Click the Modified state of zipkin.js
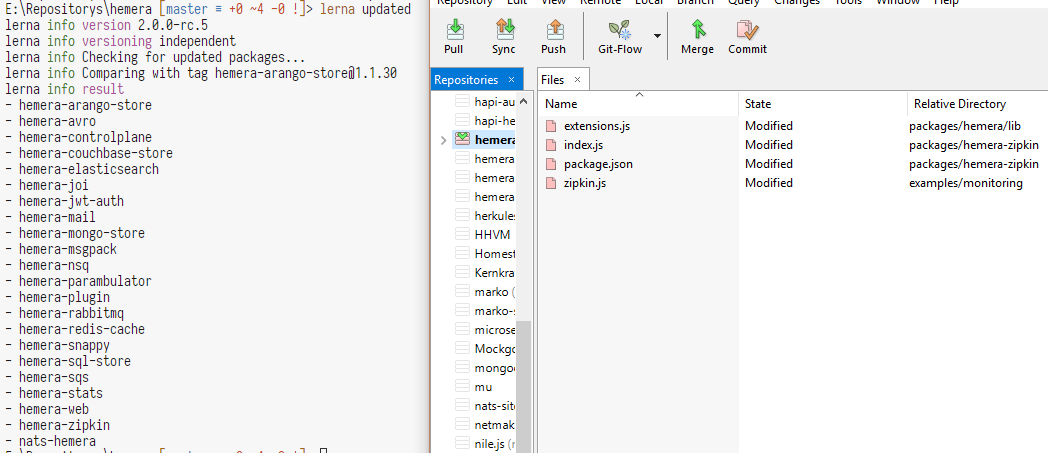The image size is (1048, 453). point(769,182)
